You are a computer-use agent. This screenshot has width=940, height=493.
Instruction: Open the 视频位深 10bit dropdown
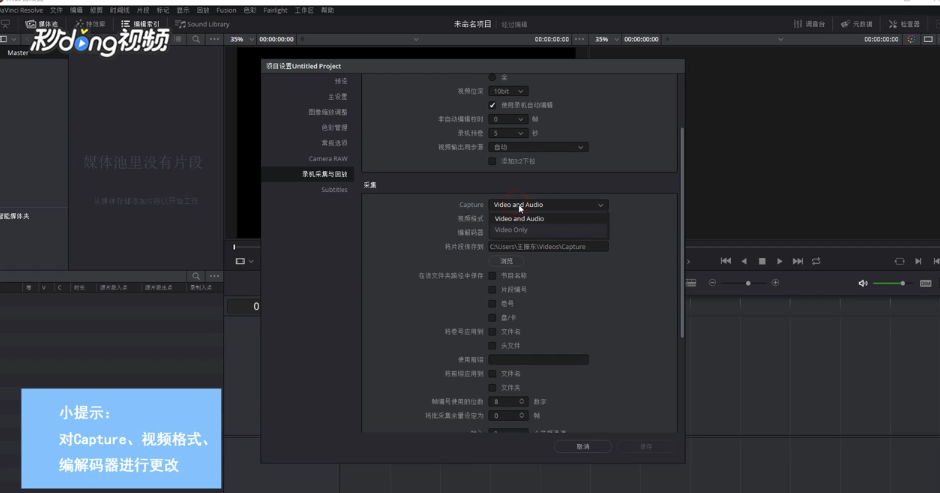tap(508, 91)
